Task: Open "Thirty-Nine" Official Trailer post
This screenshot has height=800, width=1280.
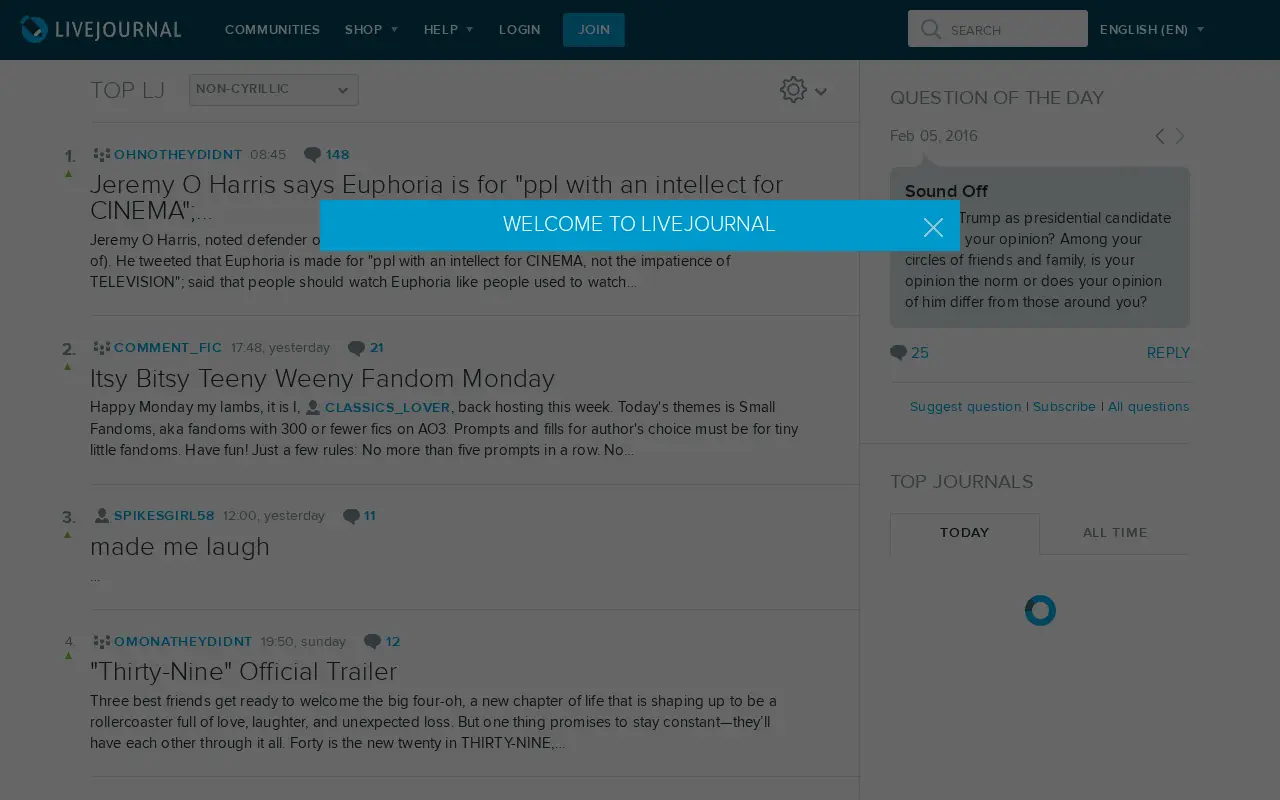Action: (243, 672)
